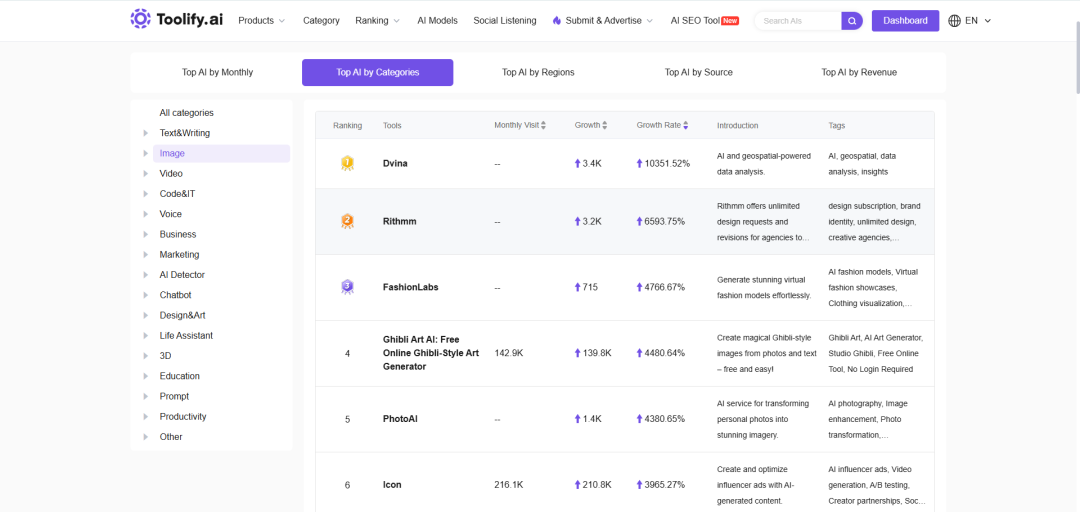Open the PhotoAI tool link
Viewport: 1080px width, 512px height.
400,419
